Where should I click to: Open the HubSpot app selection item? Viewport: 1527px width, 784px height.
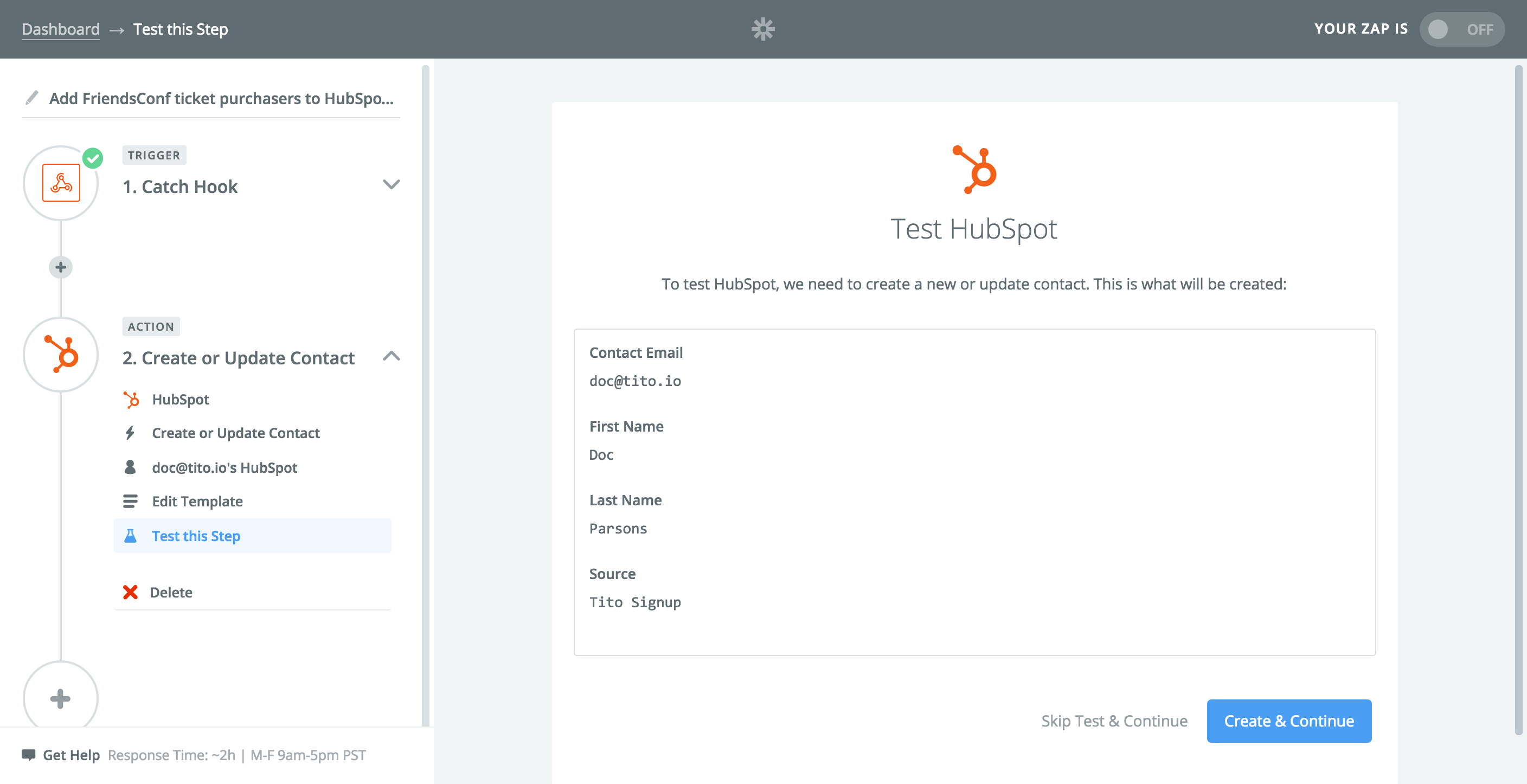(x=253, y=400)
